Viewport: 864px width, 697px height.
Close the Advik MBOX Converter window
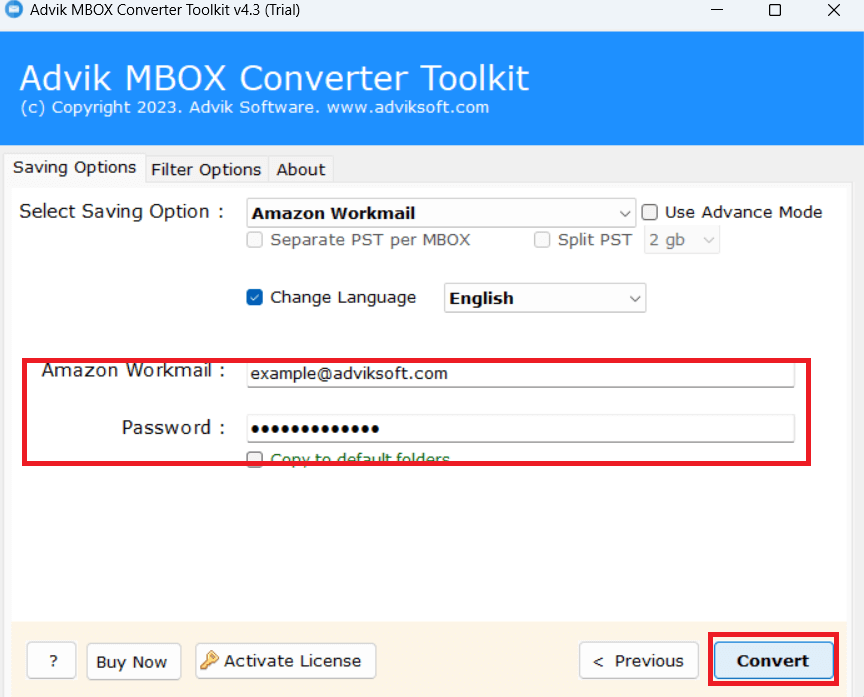(834, 10)
